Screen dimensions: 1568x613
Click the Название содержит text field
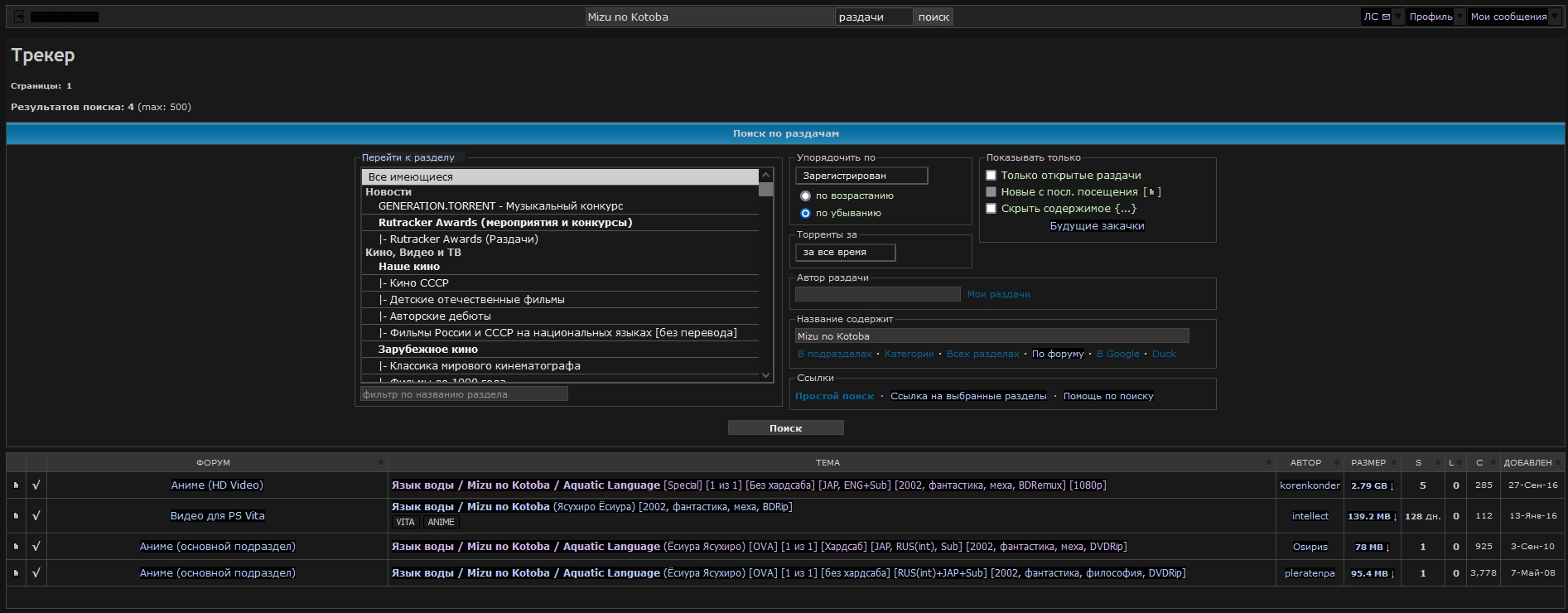tap(991, 335)
